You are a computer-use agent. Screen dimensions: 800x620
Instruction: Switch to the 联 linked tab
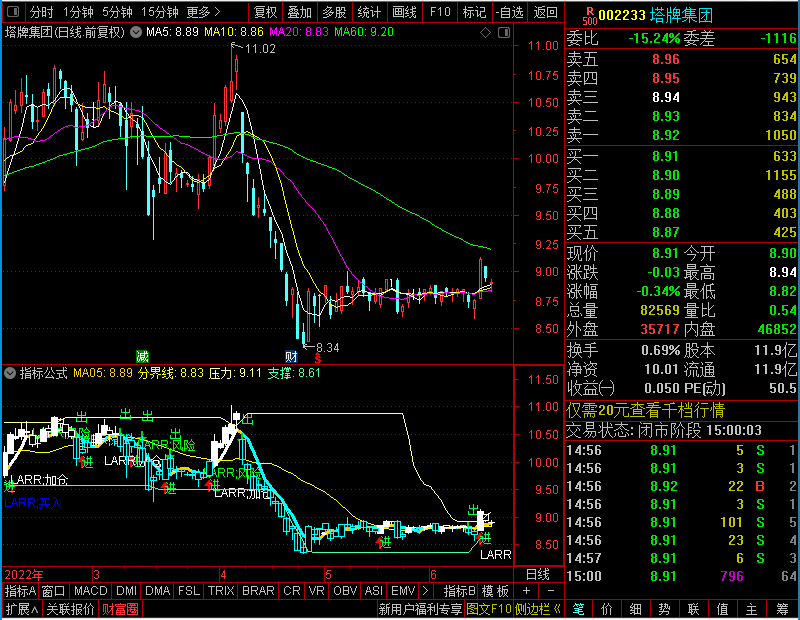693,609
